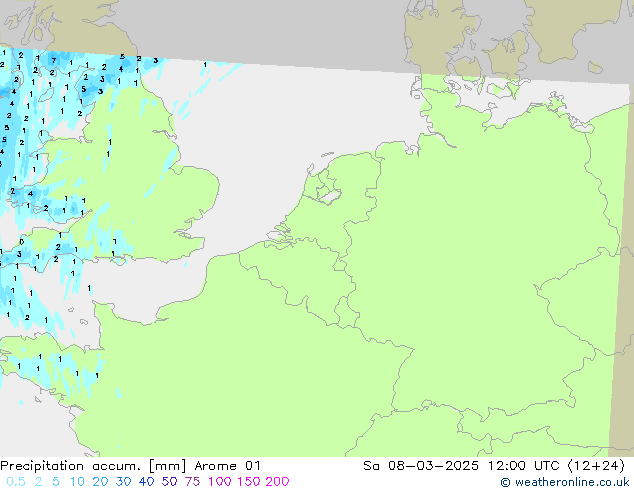Select the 0.5 legend value
Screen dimensions: 634x490
point(16,482)
